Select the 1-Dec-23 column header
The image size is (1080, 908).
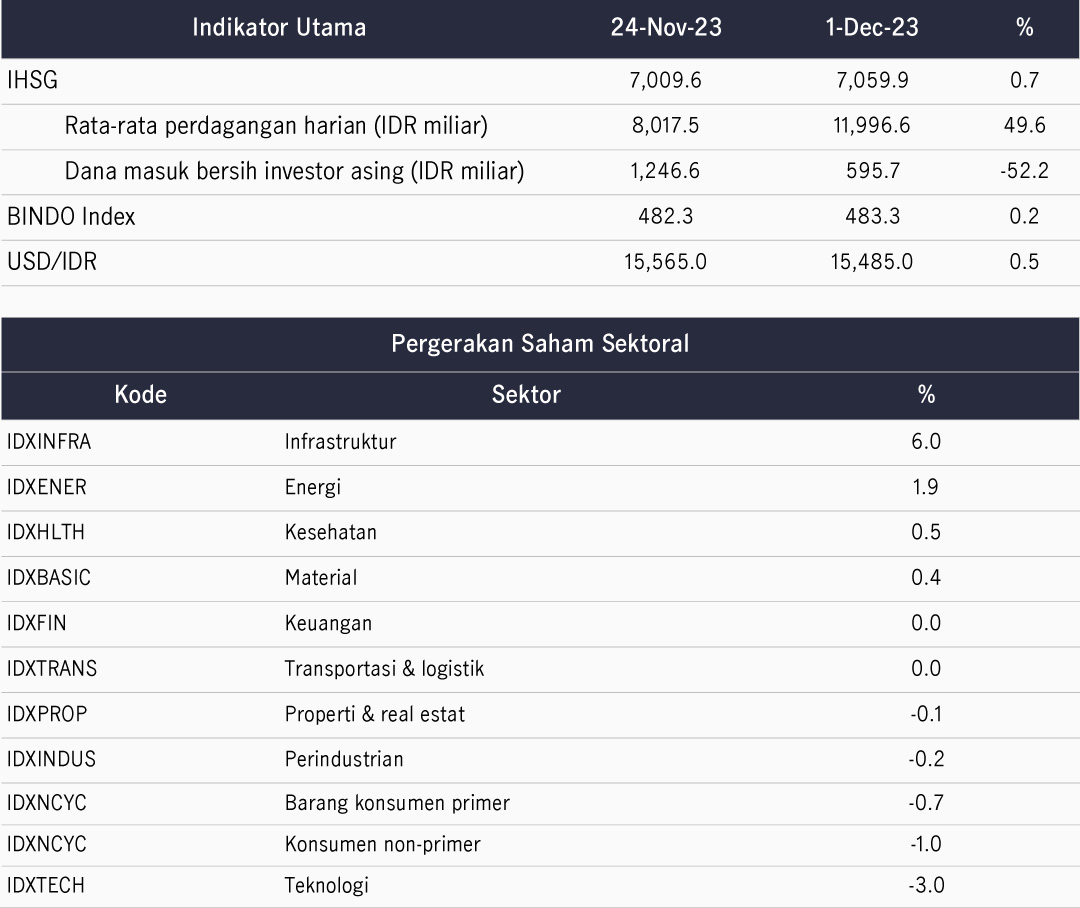[x=872, y=28]
